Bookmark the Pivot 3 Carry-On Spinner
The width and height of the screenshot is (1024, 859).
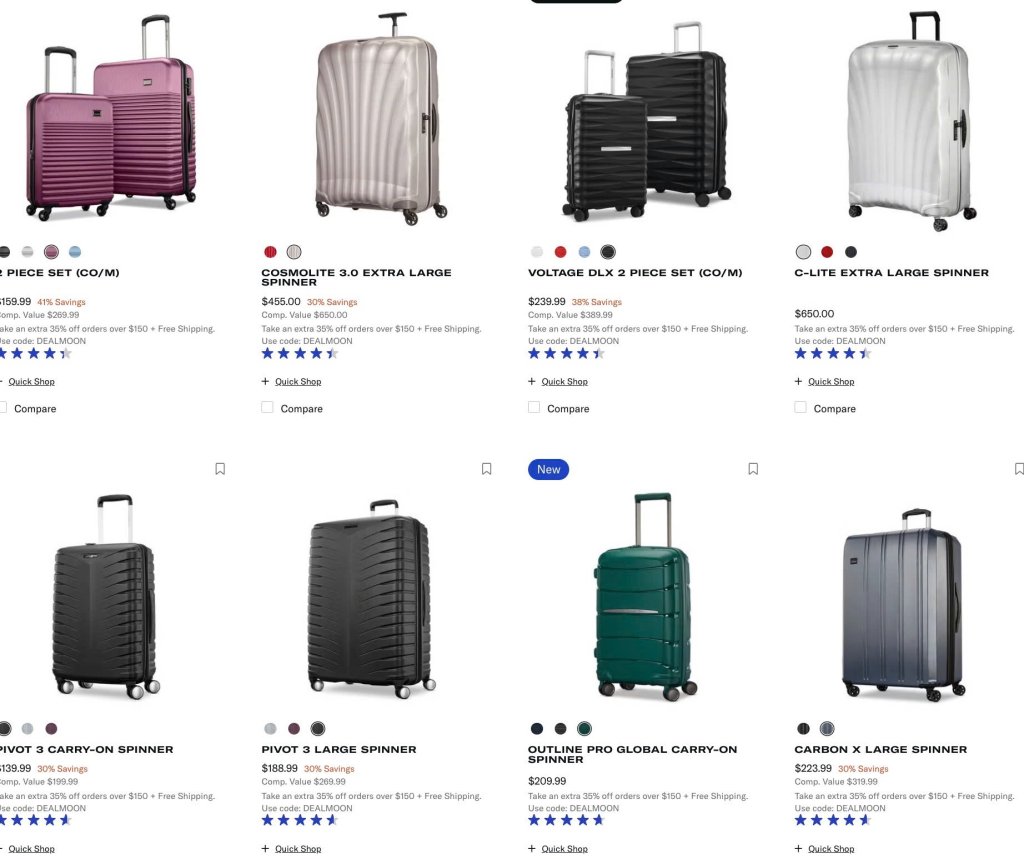pyautogui.click(x=220, y=469)
